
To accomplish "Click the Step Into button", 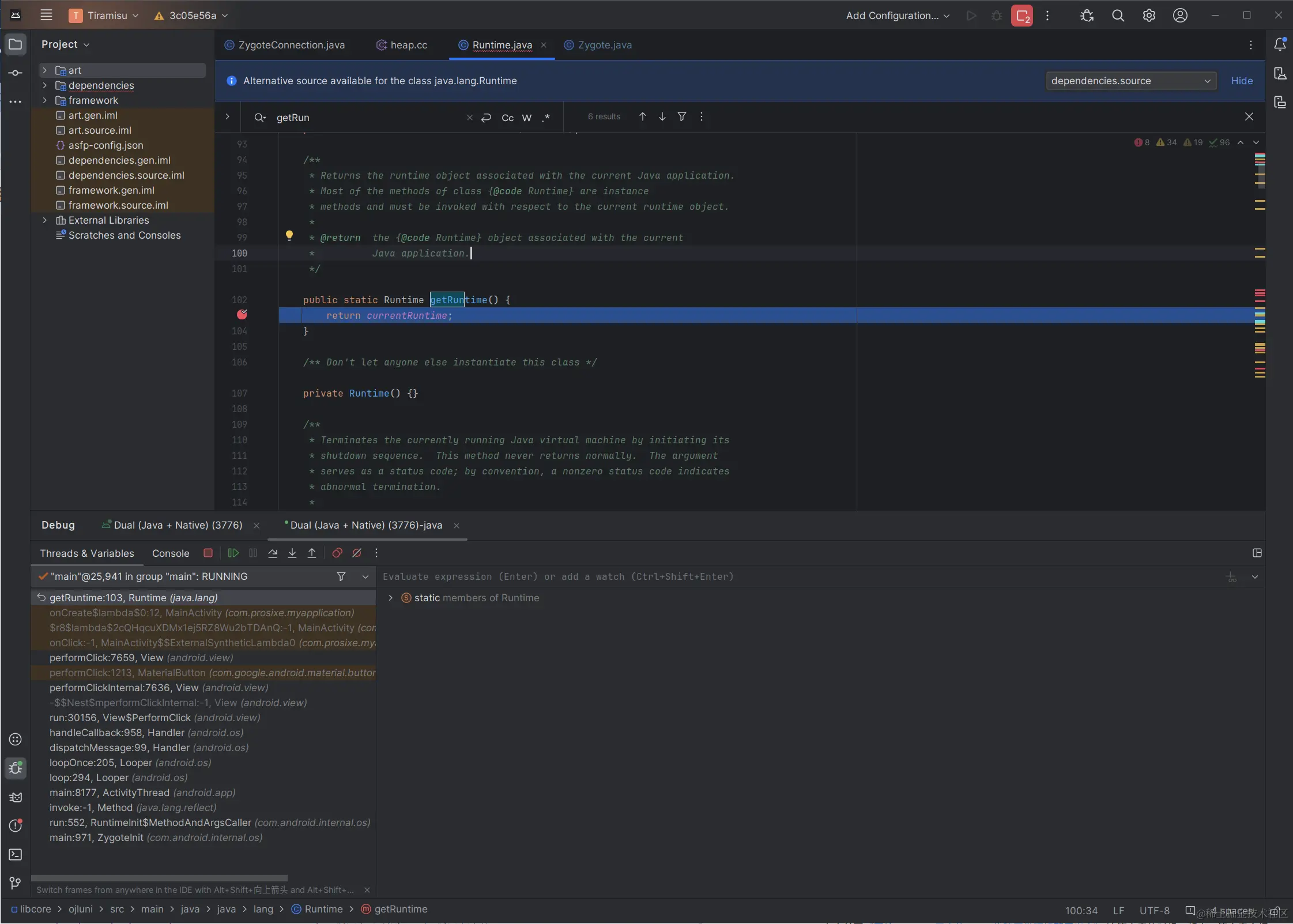I will (x=292, y=553).
